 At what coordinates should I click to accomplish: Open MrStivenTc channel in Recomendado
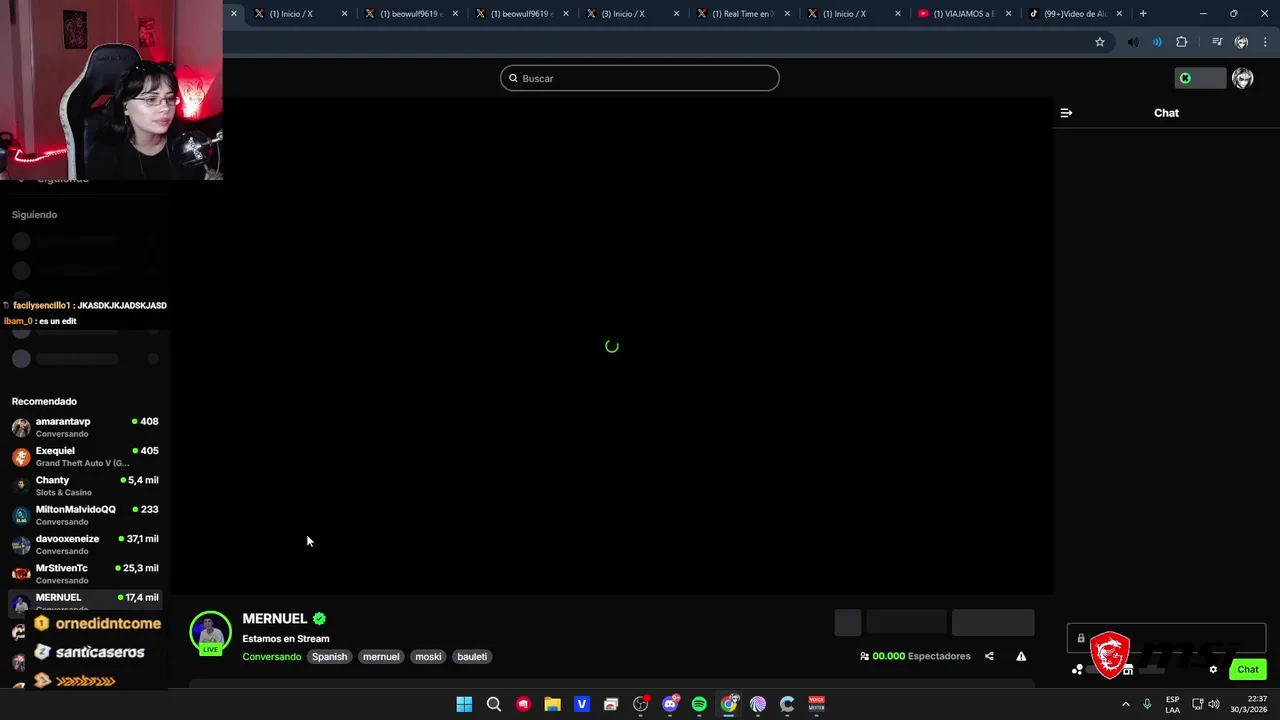point(85,574)
